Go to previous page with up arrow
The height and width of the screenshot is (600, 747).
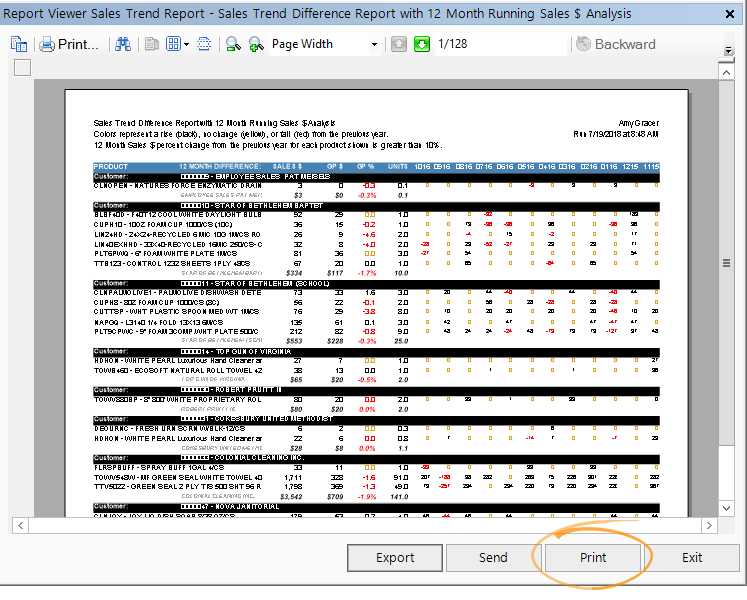(399, 44)
